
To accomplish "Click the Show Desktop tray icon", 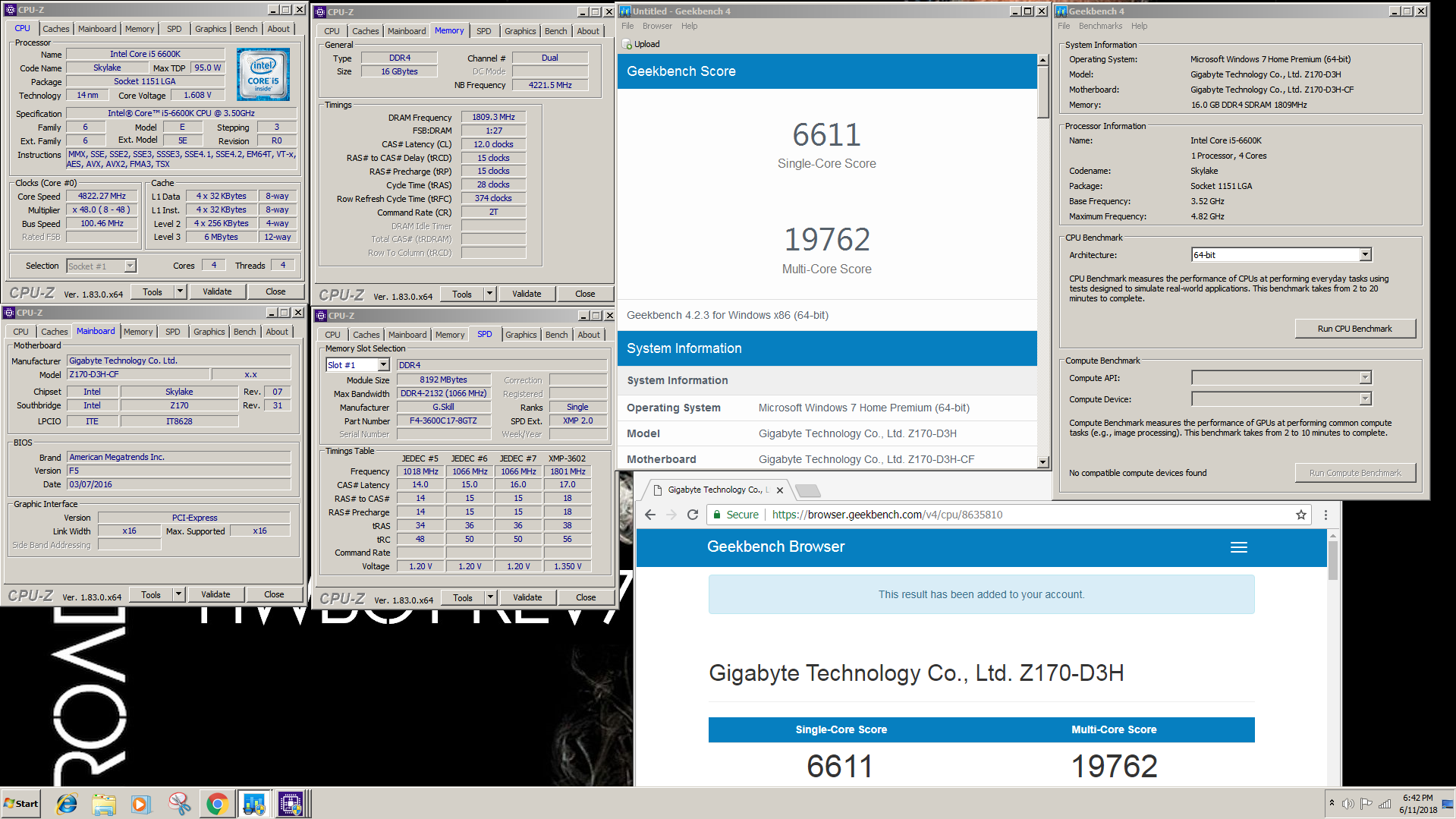I will [1447, 804].
